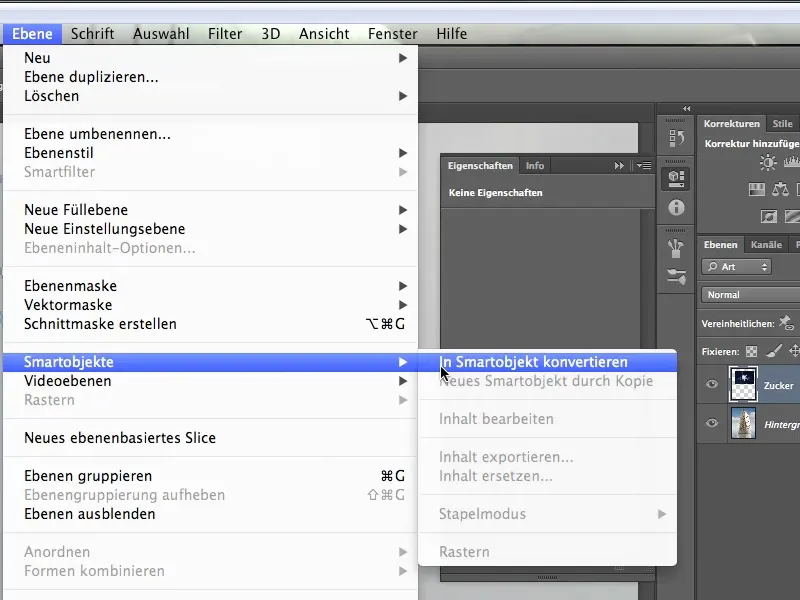Add a Brightness/Contrast adjustment
The image size is (800, 600).
[x=768, y=163]
